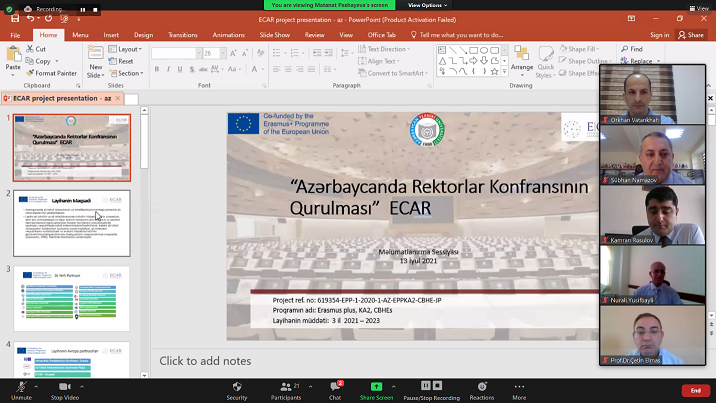Pause the recording in bottom toolbar
Image resolution: width=716 pixels, height=403 pixels.
[x=426, y=386]
